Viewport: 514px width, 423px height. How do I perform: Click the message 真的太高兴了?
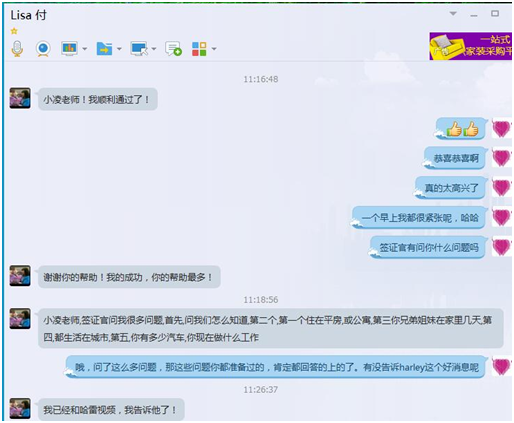[451, 188]
